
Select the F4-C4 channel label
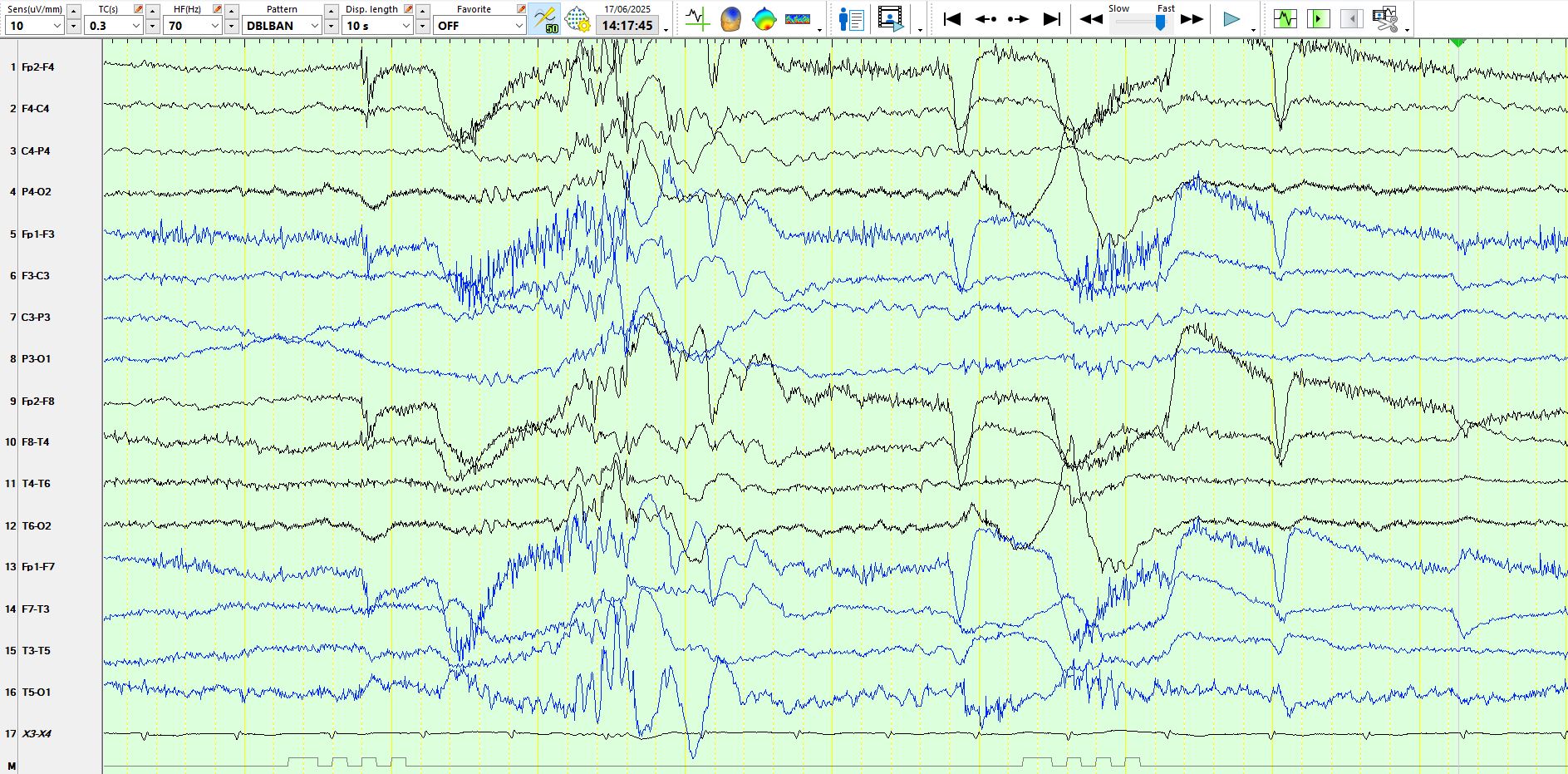(36, 108)
